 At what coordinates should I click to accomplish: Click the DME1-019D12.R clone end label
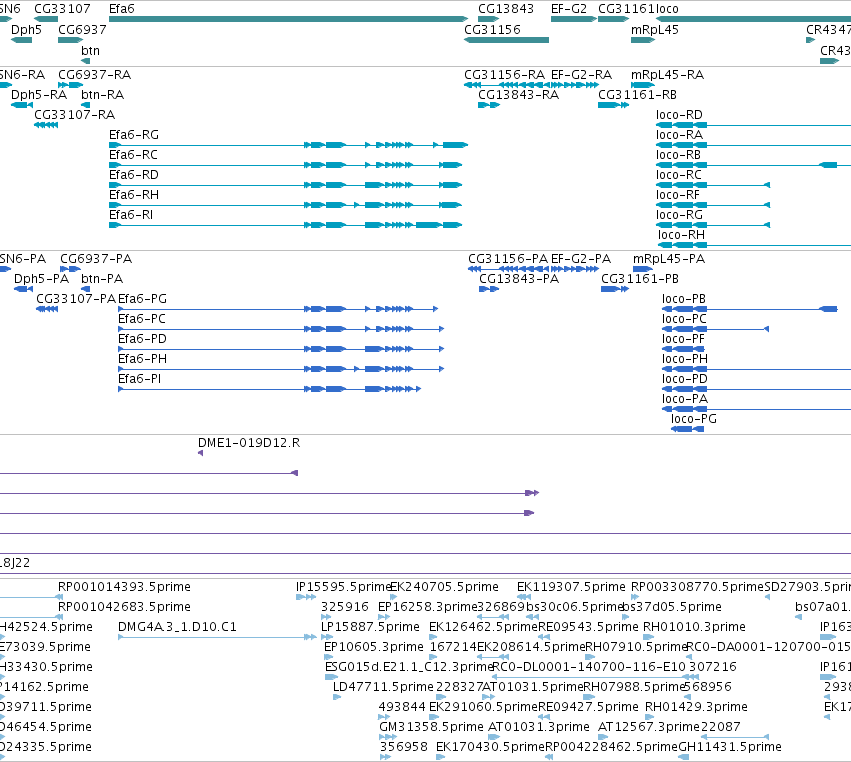pos(249,442)
